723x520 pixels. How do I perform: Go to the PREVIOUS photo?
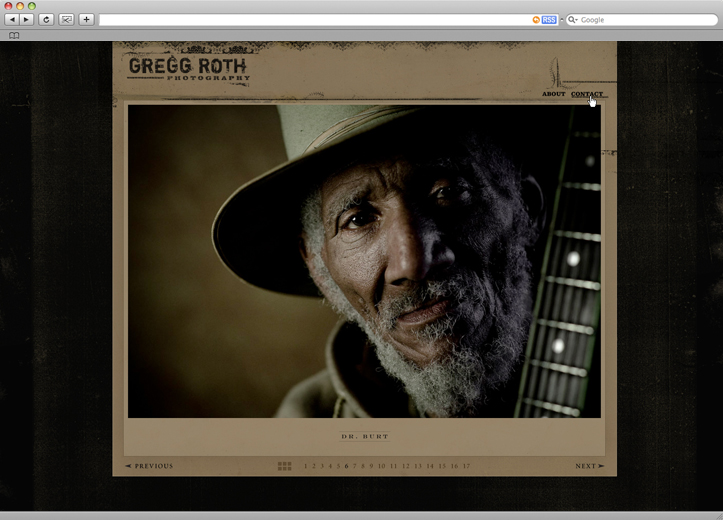[x=149, y=466]
